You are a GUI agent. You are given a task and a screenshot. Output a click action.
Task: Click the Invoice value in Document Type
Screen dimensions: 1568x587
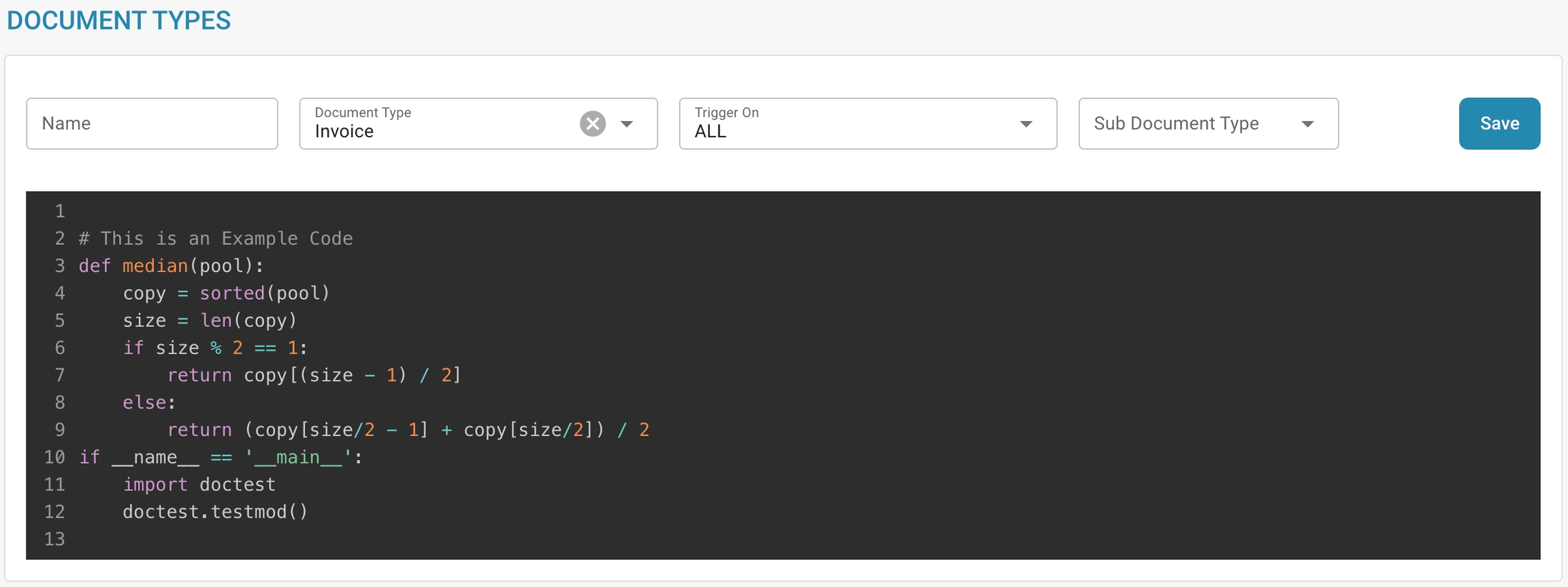point(344,131)
